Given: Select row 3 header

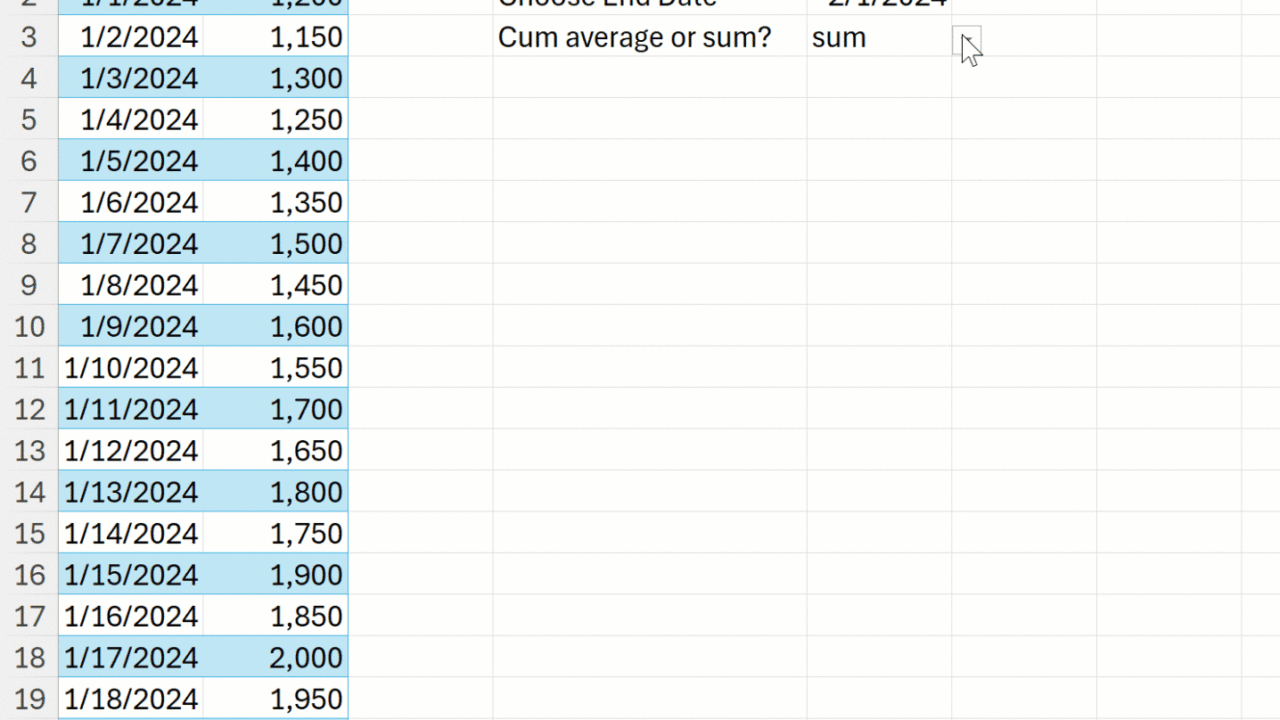Looking at the screenshot, I should click(29, 38).
